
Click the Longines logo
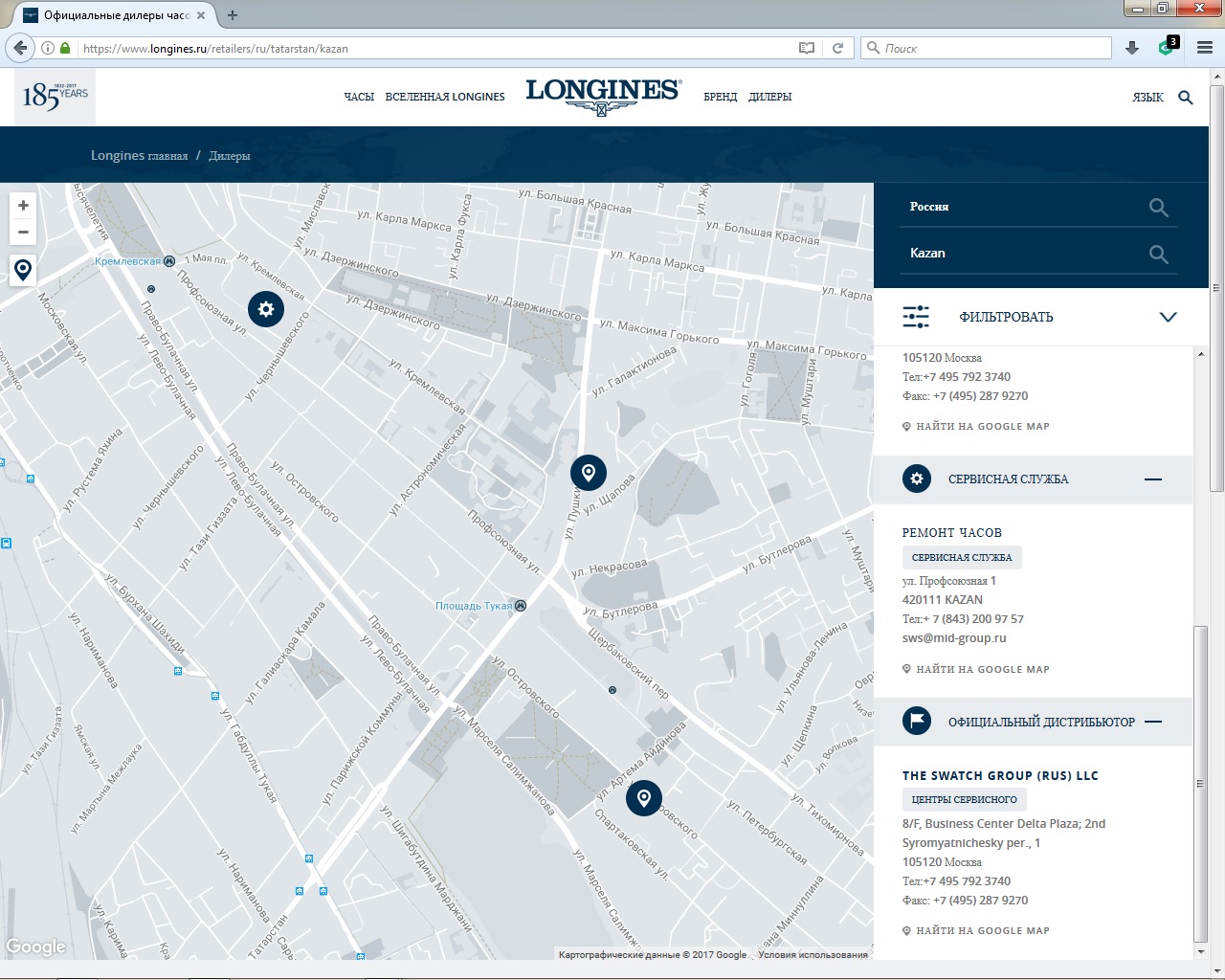[603, 97]
